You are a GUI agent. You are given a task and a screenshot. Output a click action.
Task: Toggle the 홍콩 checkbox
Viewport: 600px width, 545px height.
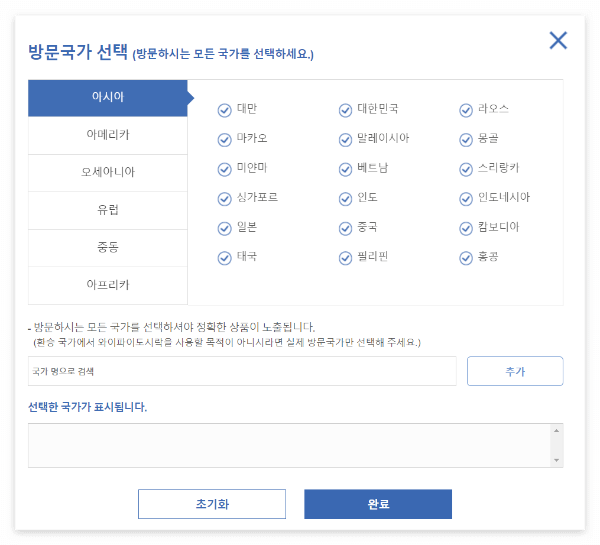[x=466, y=258]
